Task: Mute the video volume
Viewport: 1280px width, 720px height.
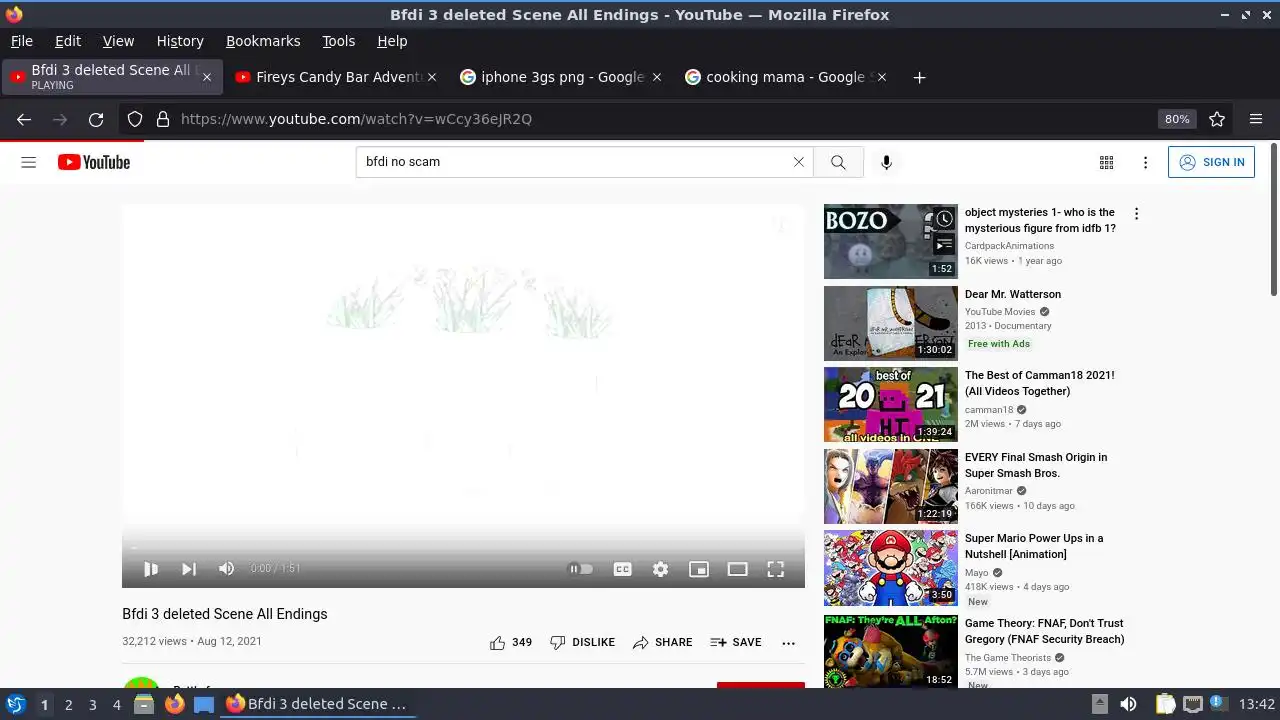Action: [x=227, y=569]
